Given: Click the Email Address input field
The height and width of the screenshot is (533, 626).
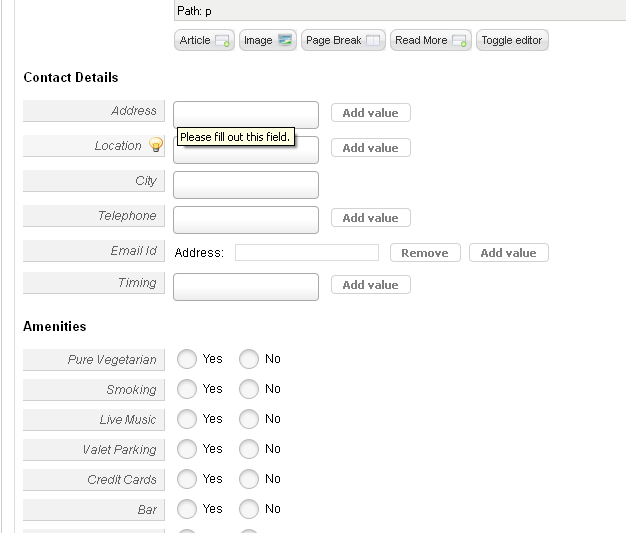Looking at the screenshot, I should click(x=307, y=253).
